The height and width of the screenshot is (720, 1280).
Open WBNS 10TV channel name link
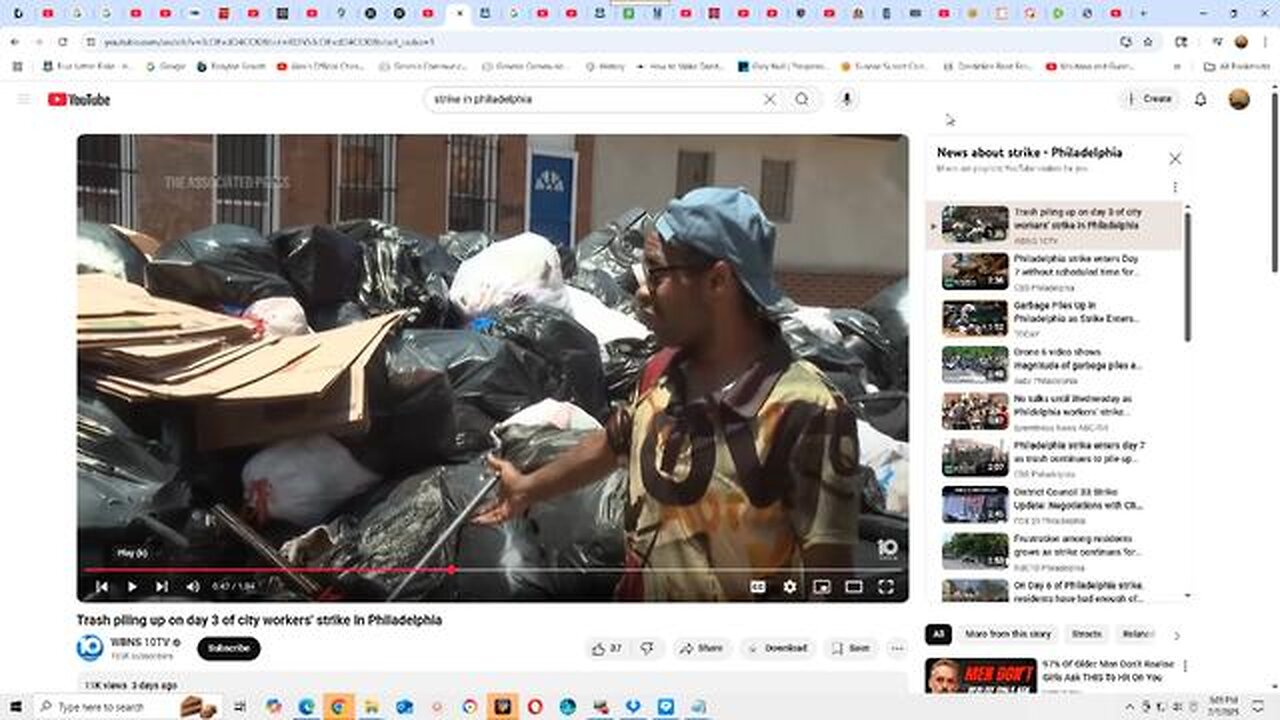tap(141, 642)
